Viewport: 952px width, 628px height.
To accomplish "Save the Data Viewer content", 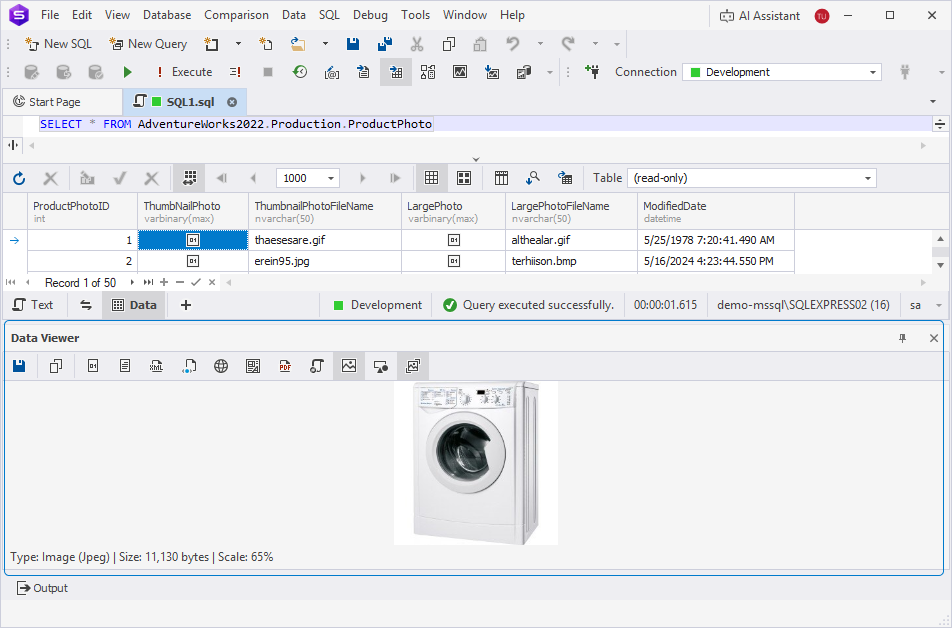I will [x=19, y=366].
